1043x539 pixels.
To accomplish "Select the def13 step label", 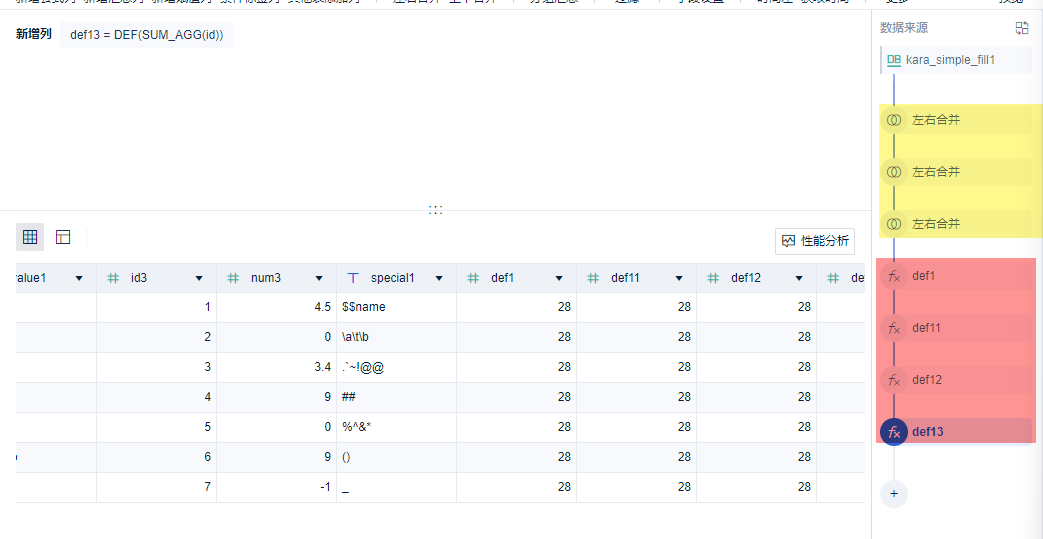I will tap(927, 432).
